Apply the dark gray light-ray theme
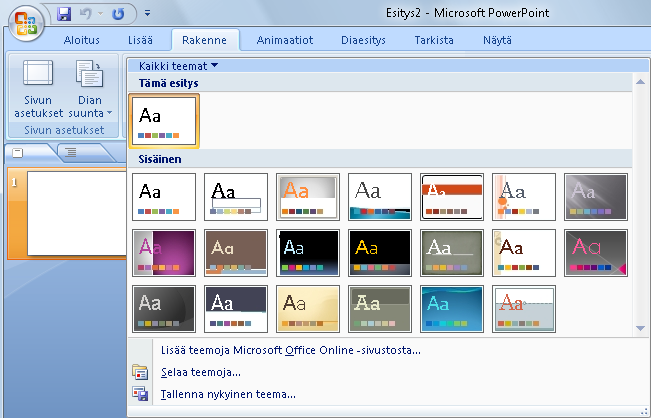The width and height of the screenshot is (651, 418). tap(596, 197)
